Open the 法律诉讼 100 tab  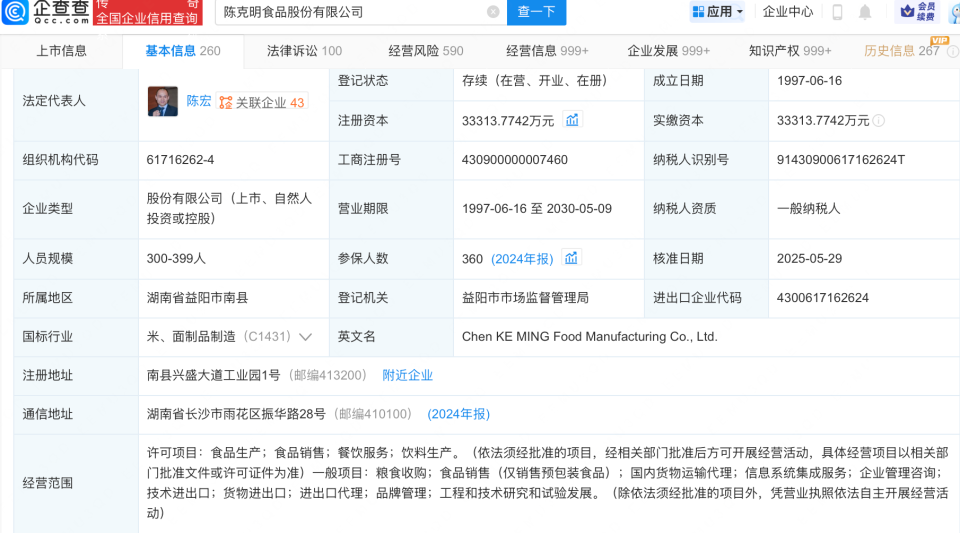pos(304,51)
